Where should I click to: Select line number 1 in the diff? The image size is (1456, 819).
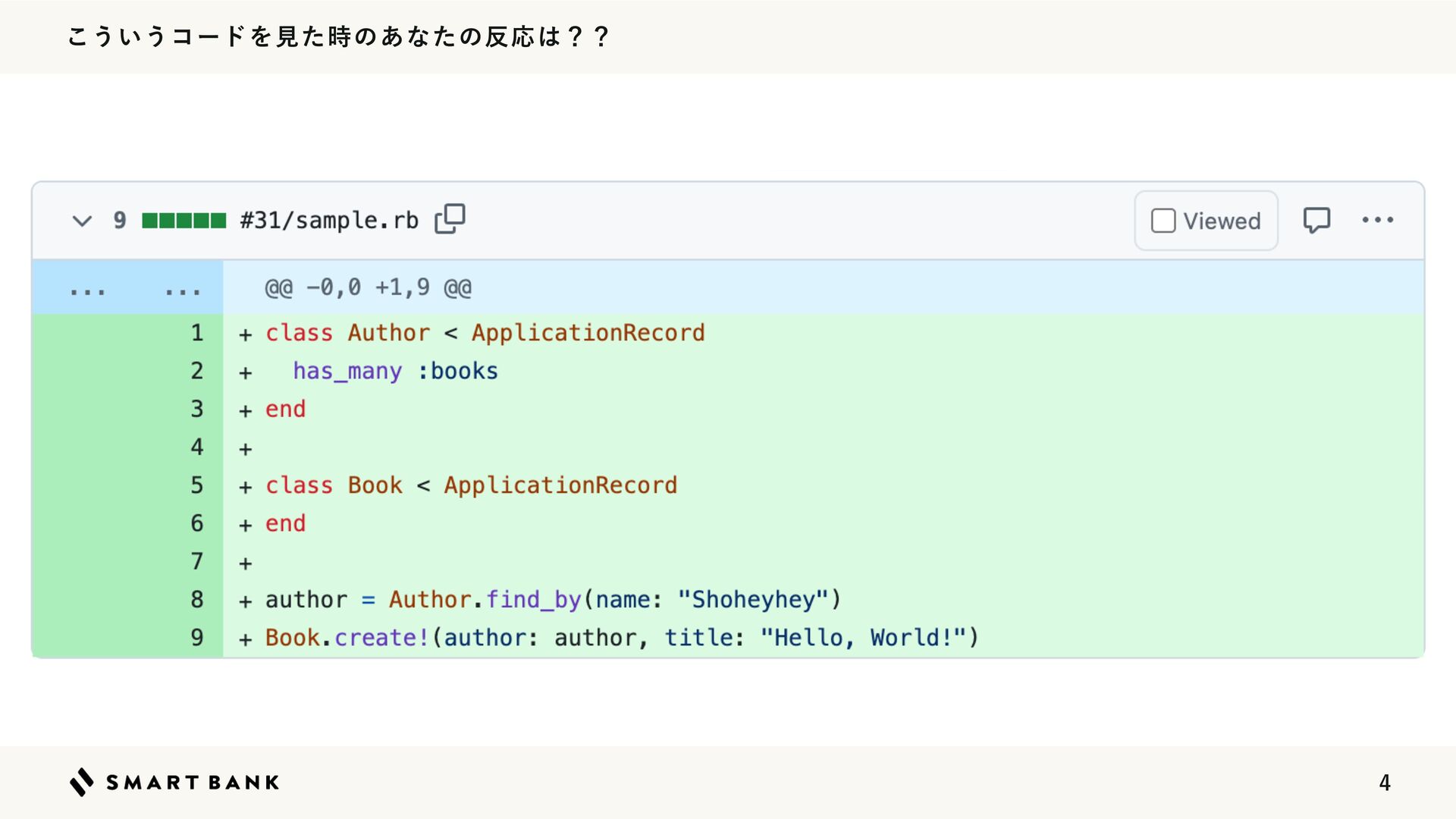point(197,333)
